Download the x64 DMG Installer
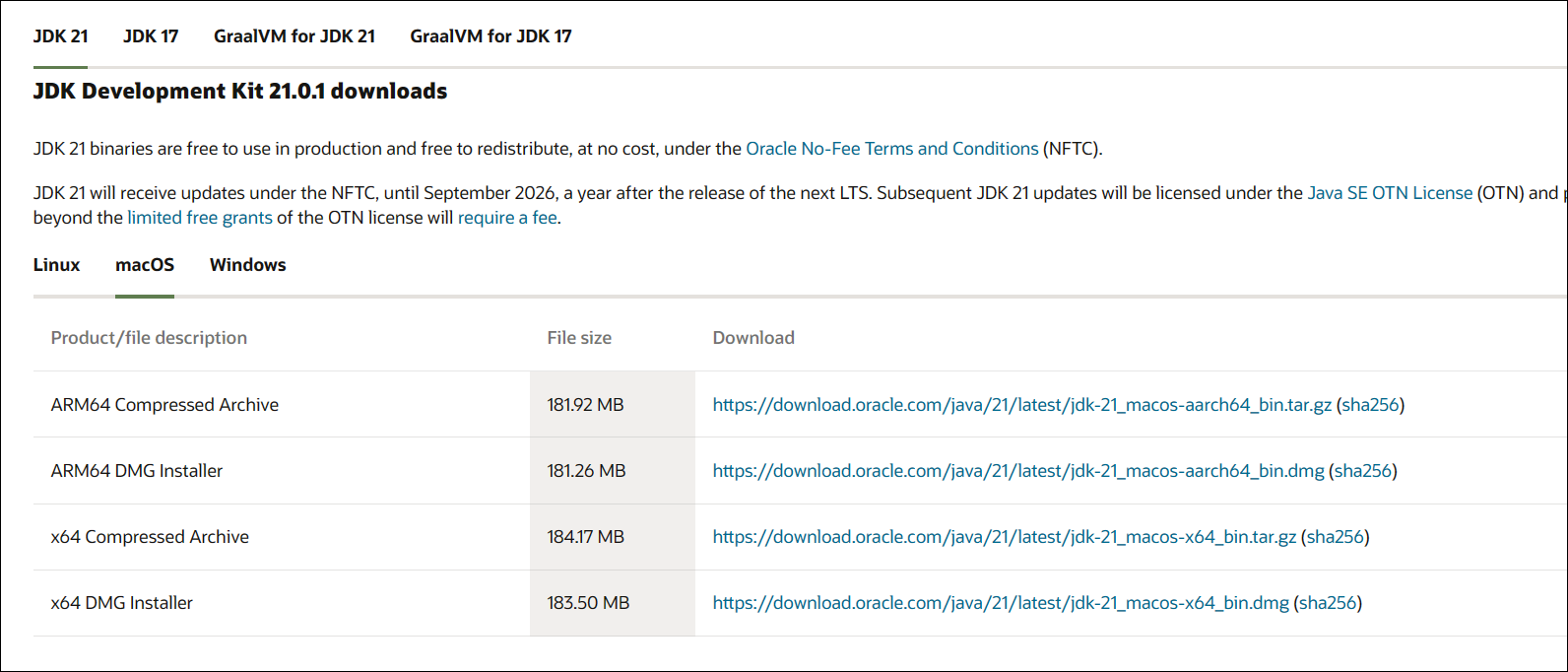 (x=1000, y=602)
